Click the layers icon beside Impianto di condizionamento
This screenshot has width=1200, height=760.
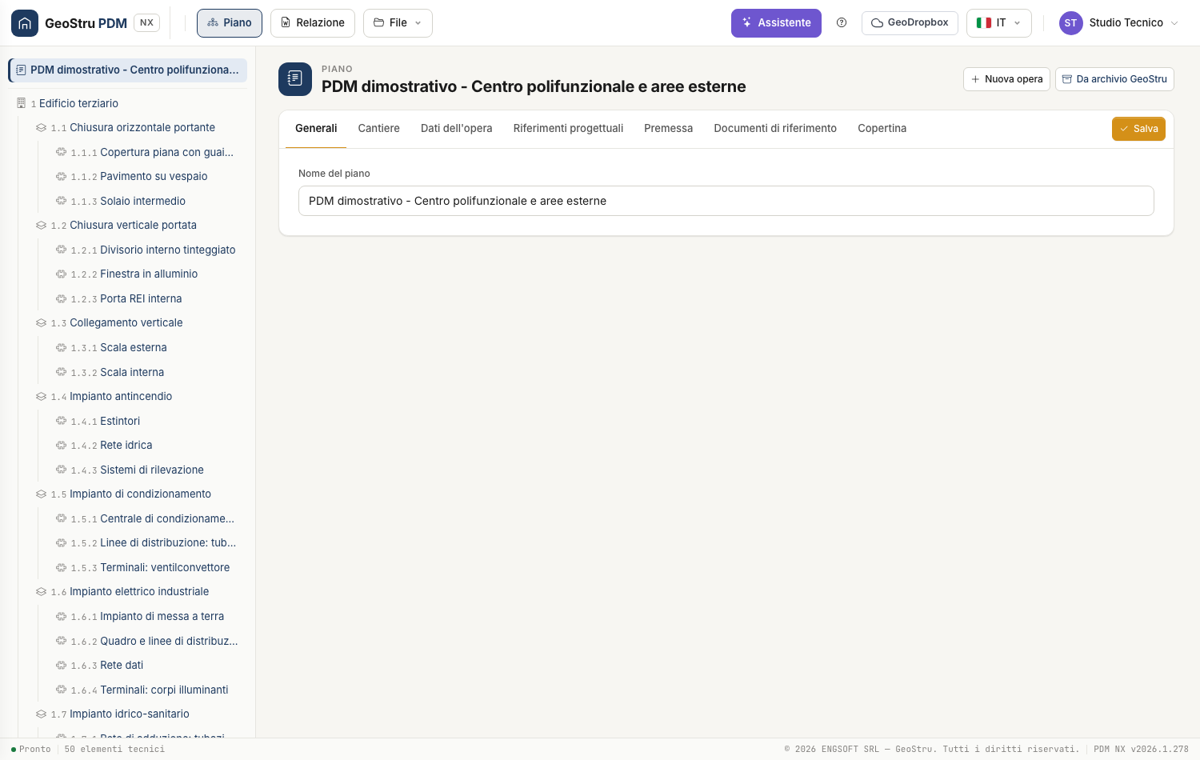click(41, 494)
